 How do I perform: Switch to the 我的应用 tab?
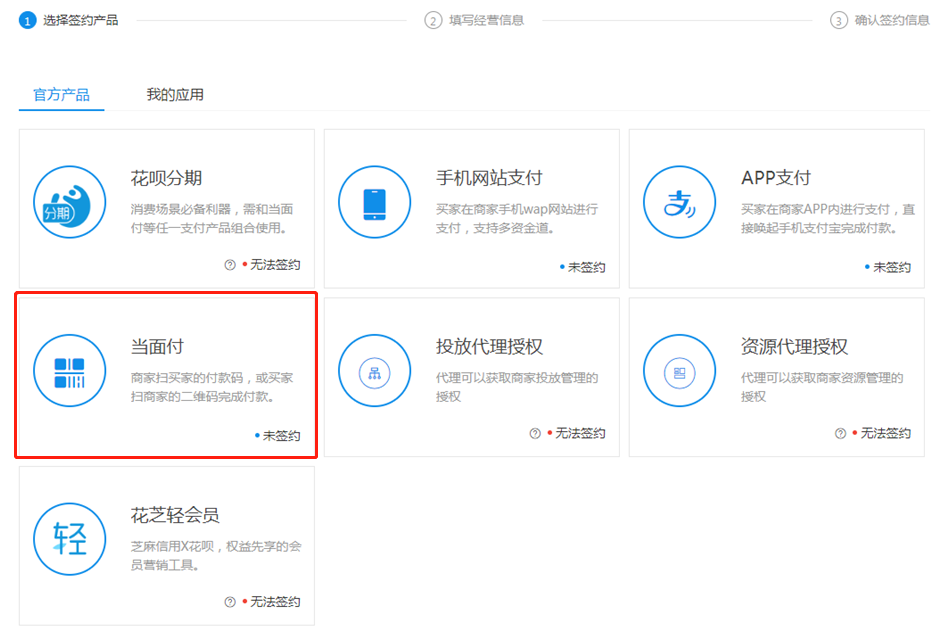175,95
